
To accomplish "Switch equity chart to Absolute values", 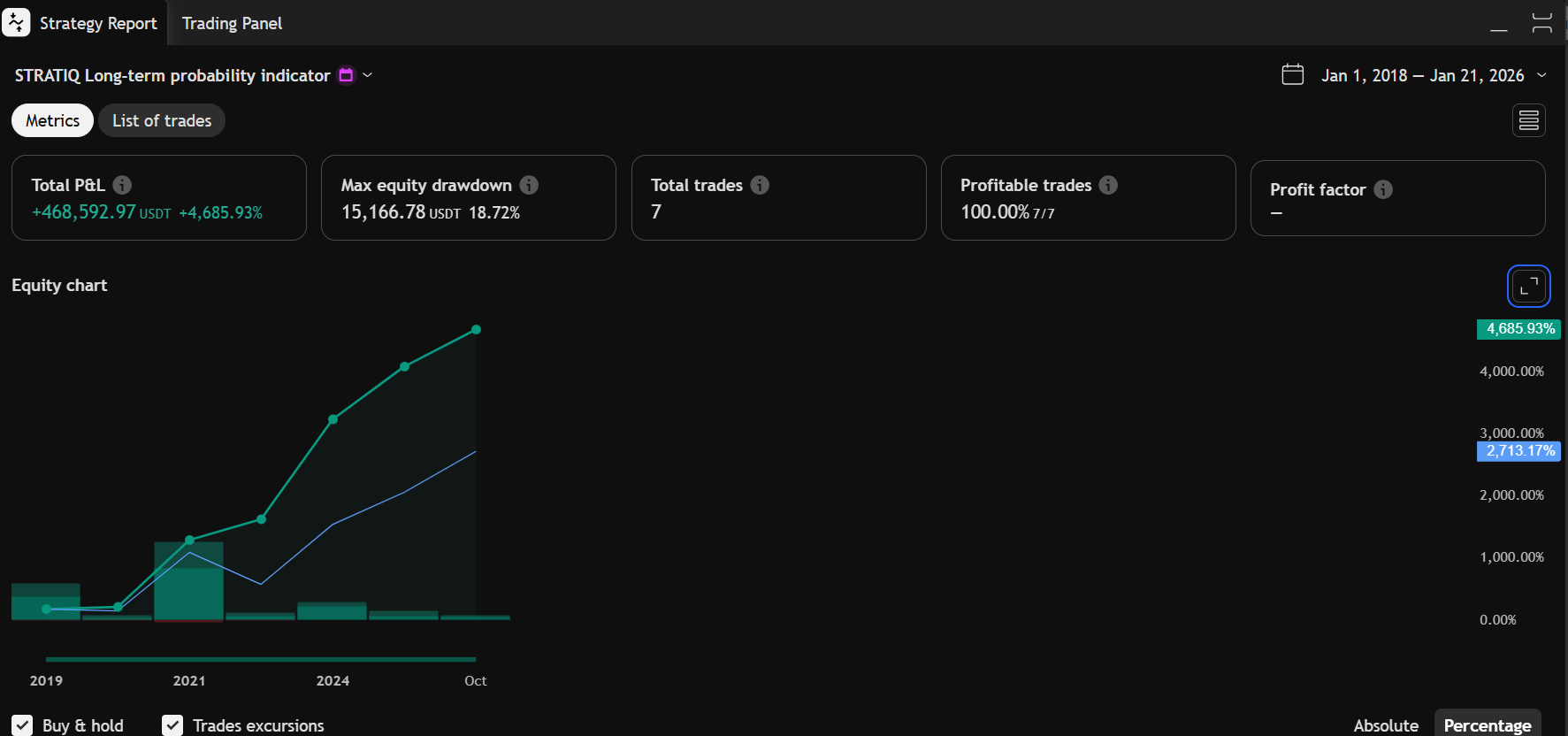I will click(x=1385, y=725).
